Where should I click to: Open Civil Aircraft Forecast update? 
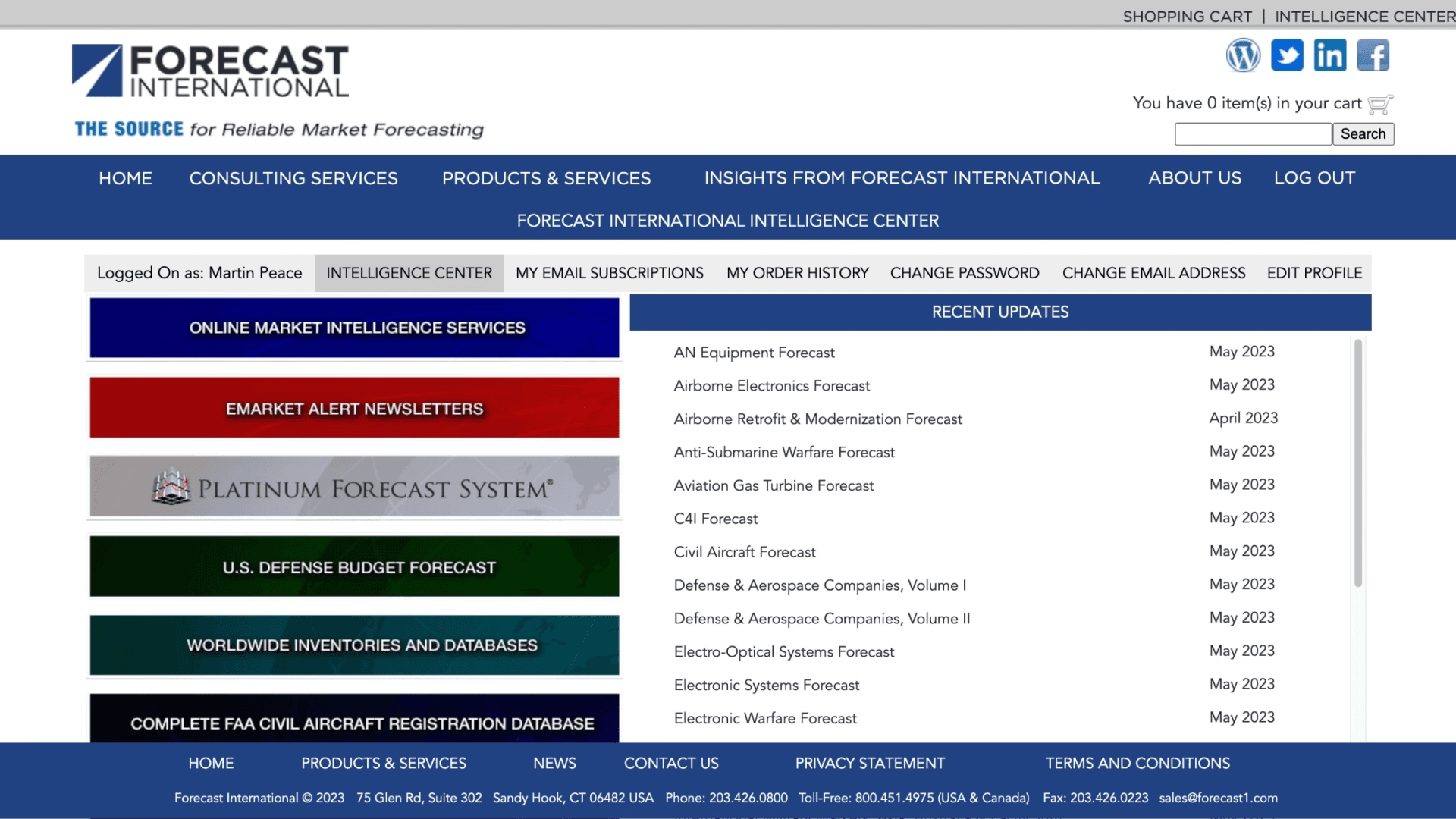pos(745,553)
